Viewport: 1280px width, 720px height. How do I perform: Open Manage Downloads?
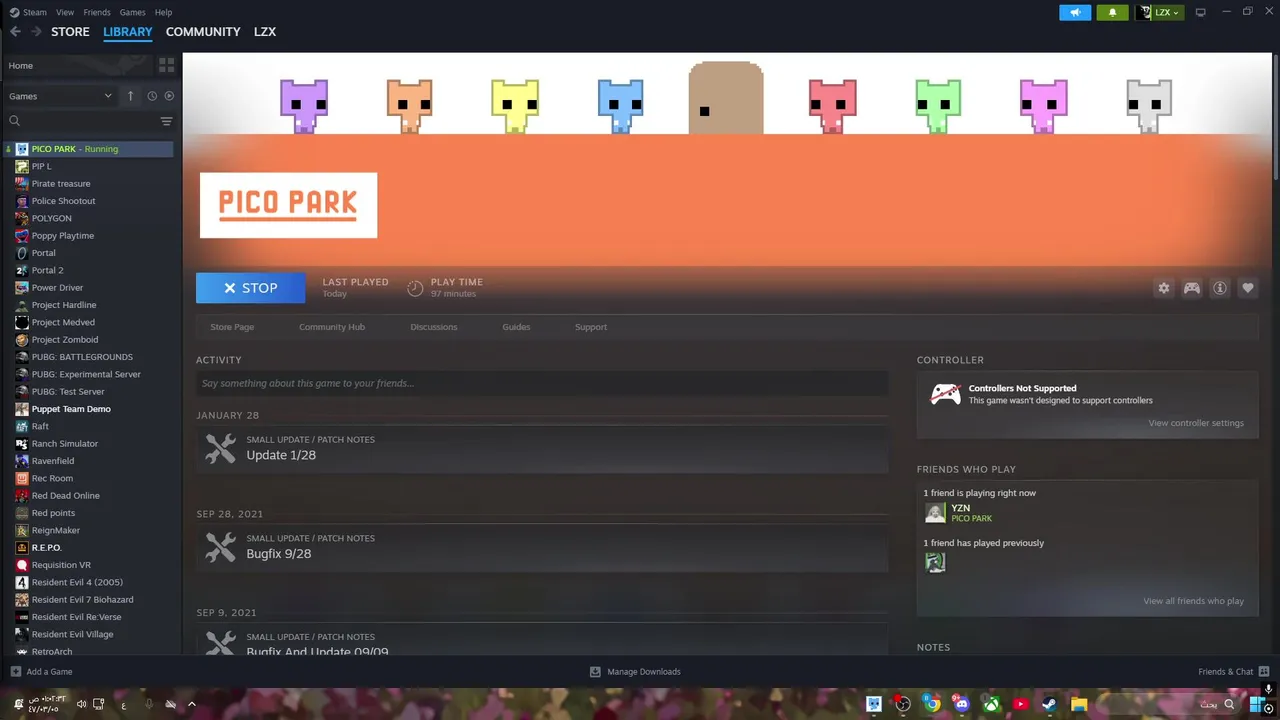635,672
